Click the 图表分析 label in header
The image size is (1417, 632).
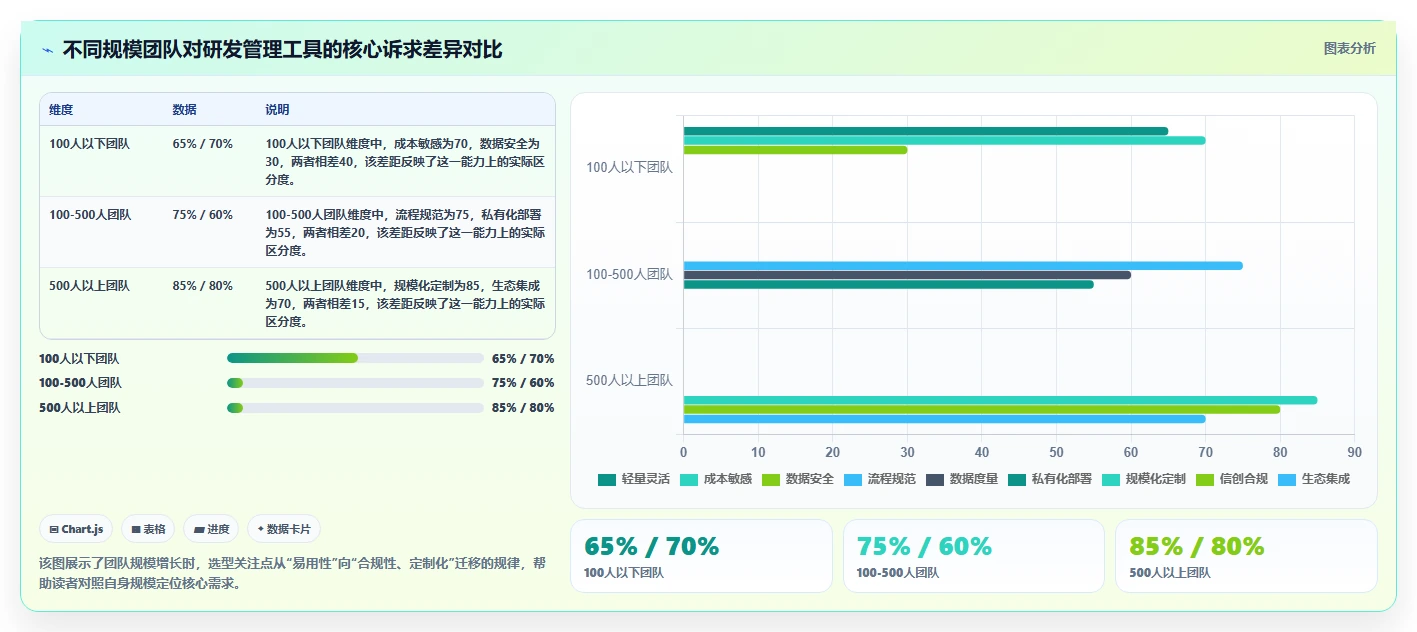coord(1349,48)
